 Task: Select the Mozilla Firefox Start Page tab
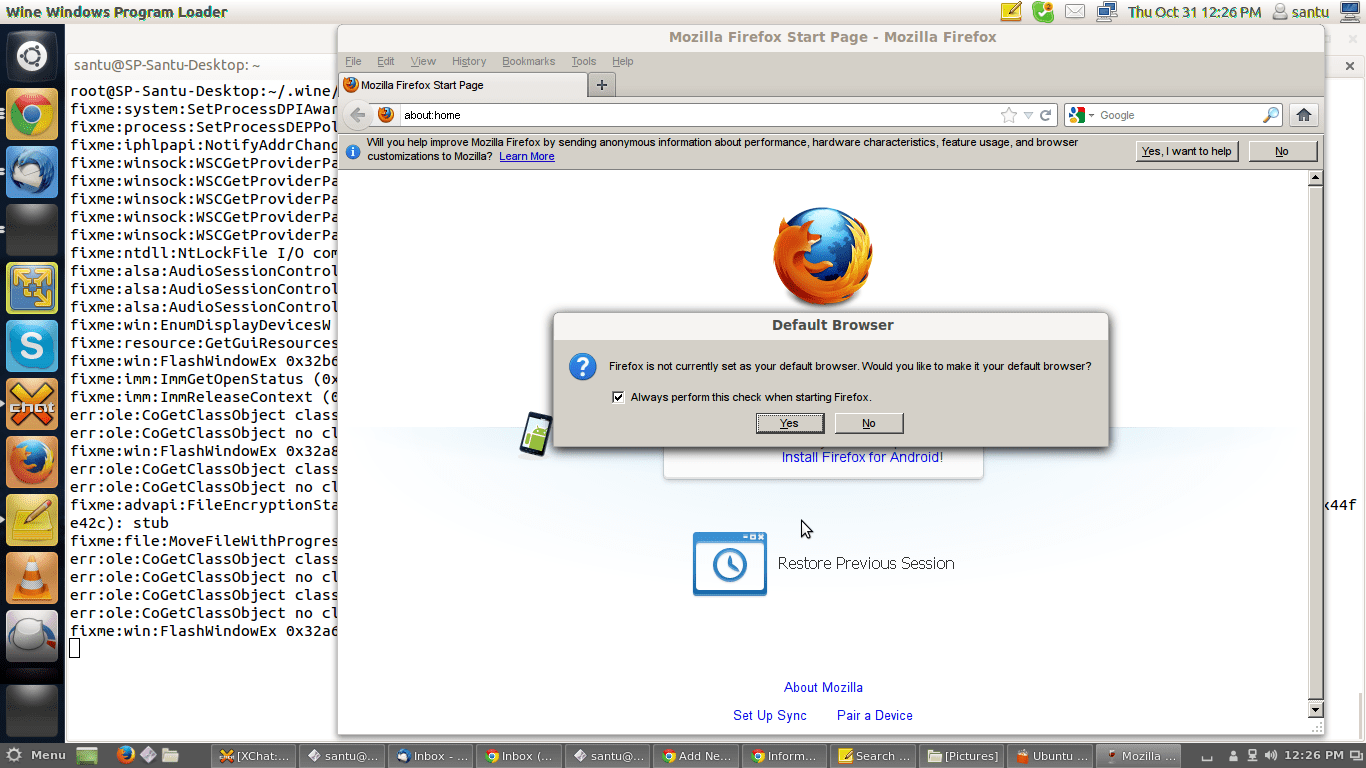tap(462, 85)
